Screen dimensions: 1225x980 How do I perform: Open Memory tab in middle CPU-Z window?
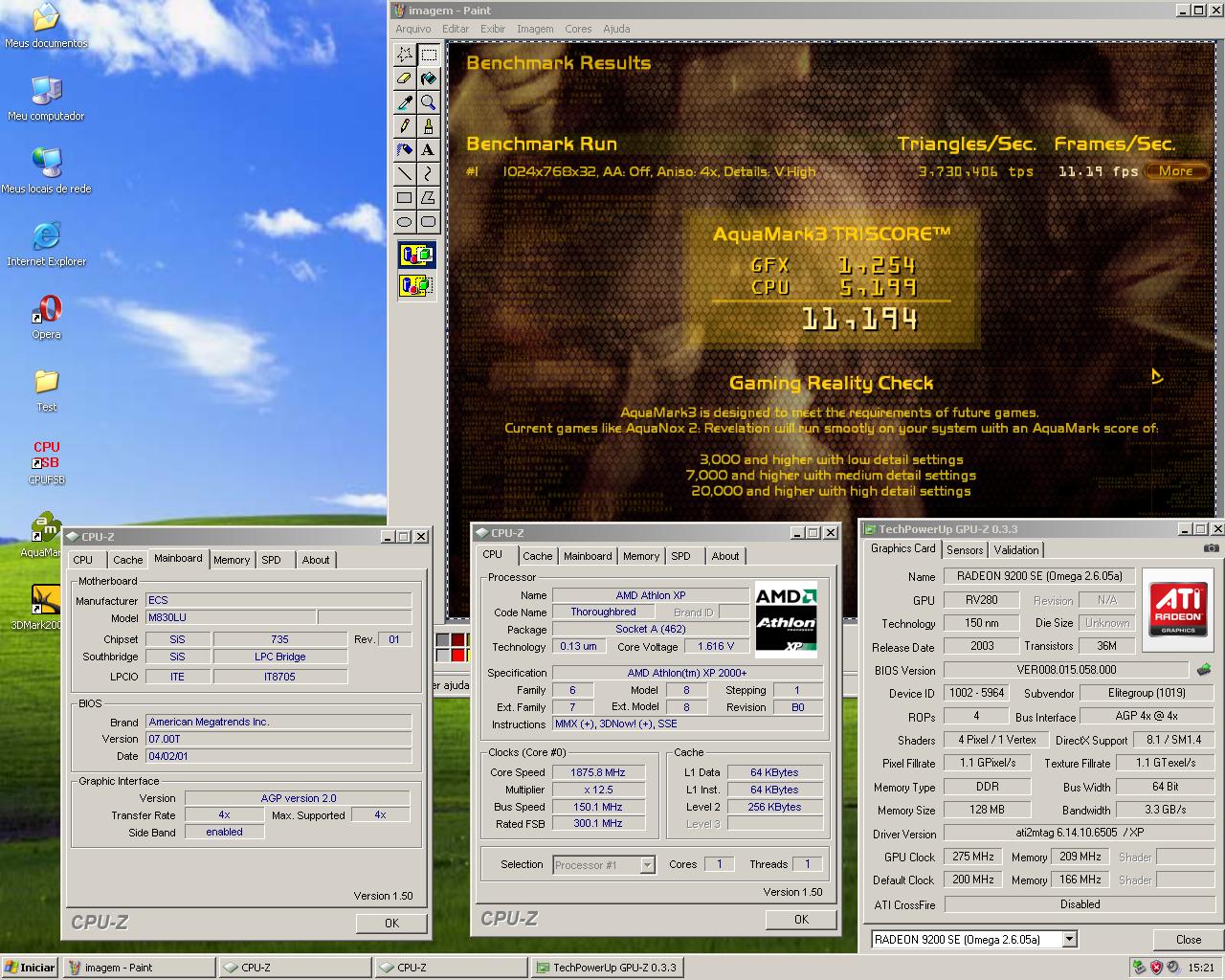[x=641, y=556]
